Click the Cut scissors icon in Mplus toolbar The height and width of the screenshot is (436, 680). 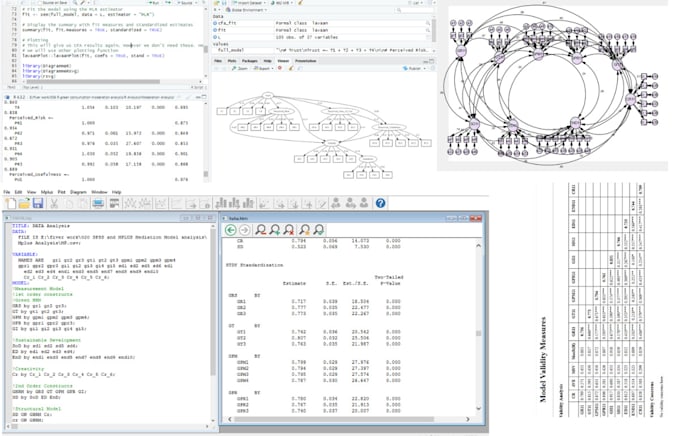(54, 203)
